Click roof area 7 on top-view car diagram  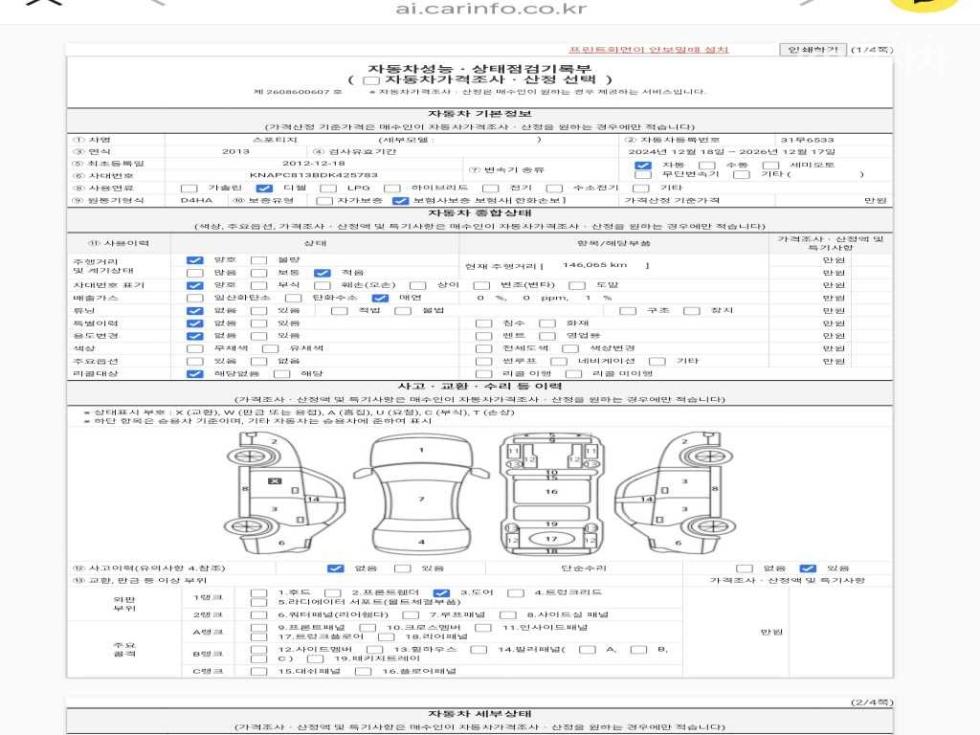click(421, 499)
